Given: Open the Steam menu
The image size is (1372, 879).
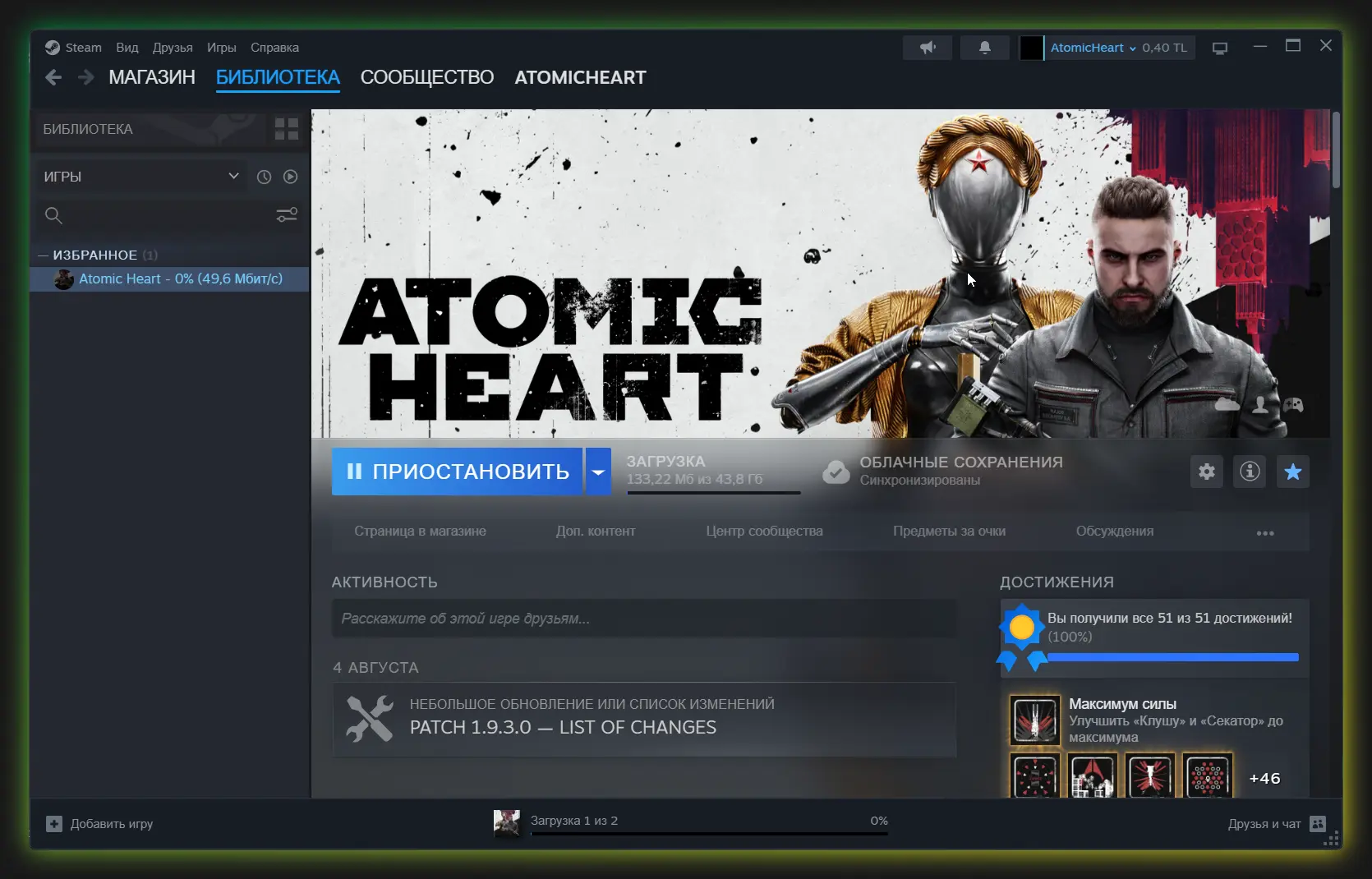Looking at the screenshot, I should tap(83, 48).
